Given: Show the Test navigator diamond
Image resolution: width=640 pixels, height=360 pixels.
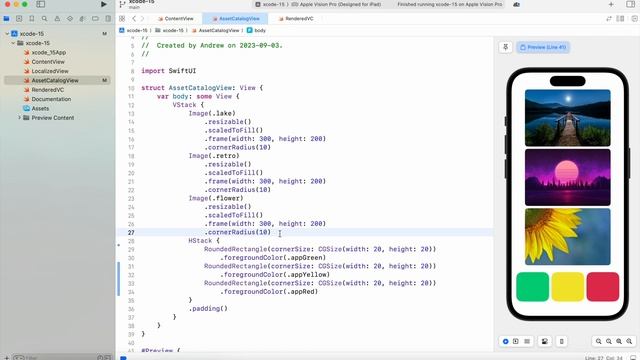Looking at the screenshot, I should click(x=70, y=19).
